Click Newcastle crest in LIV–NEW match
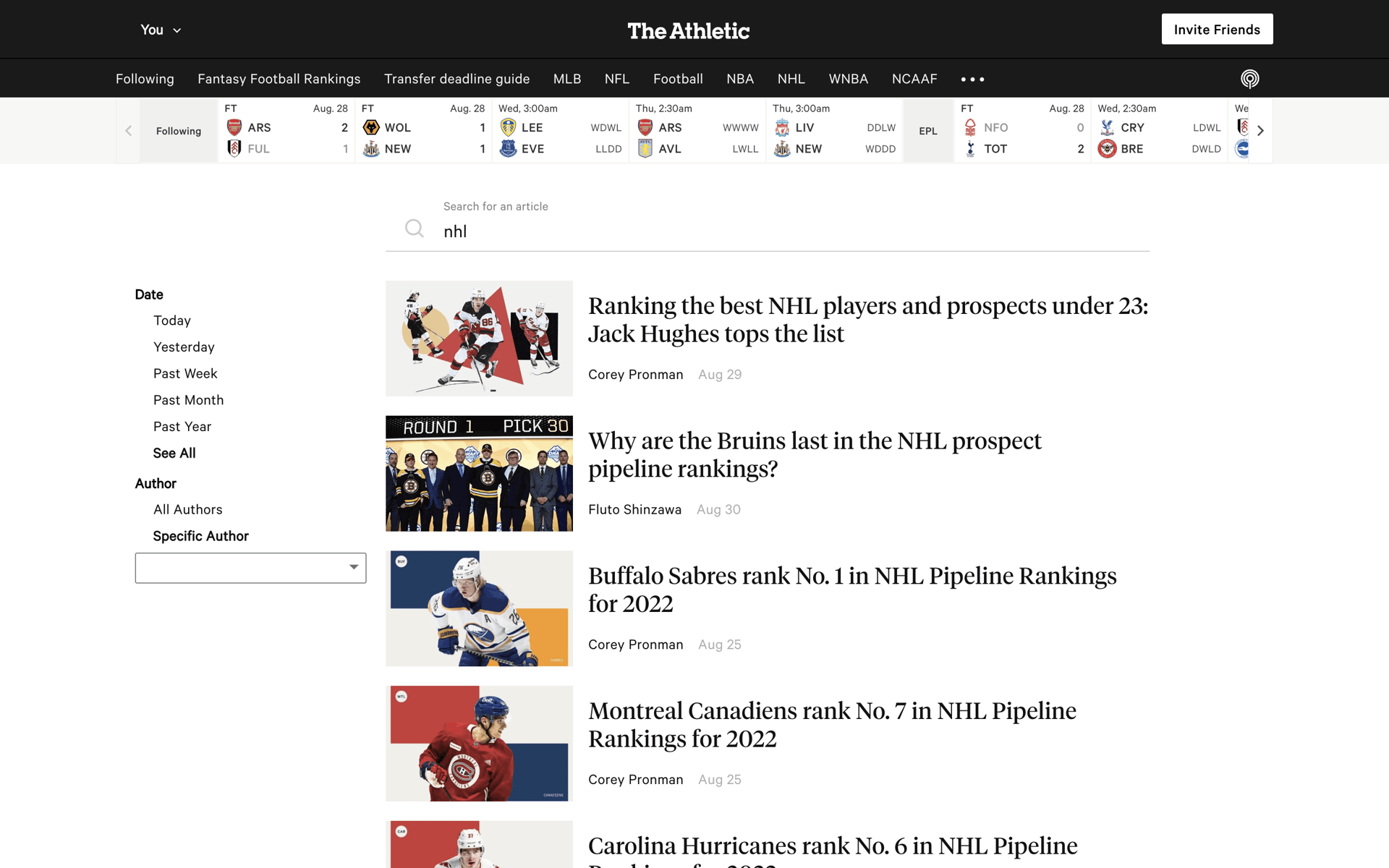 tap(782, 148)
